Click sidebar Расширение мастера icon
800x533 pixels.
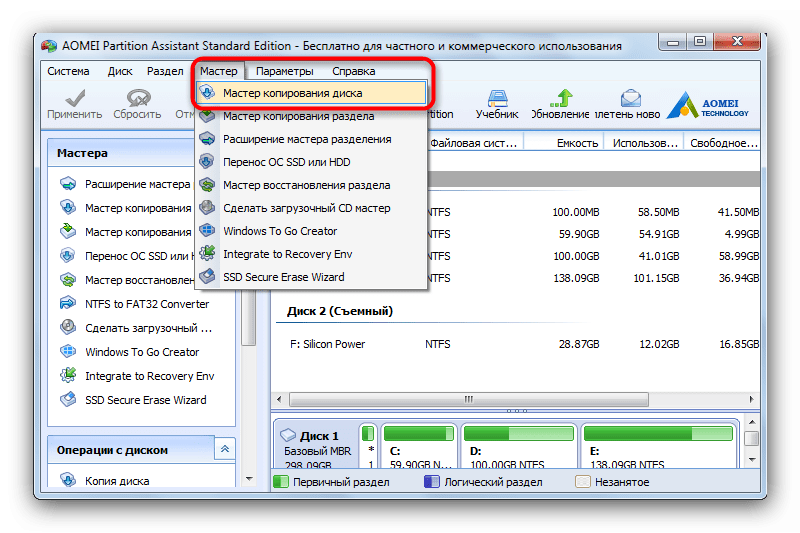68,184
